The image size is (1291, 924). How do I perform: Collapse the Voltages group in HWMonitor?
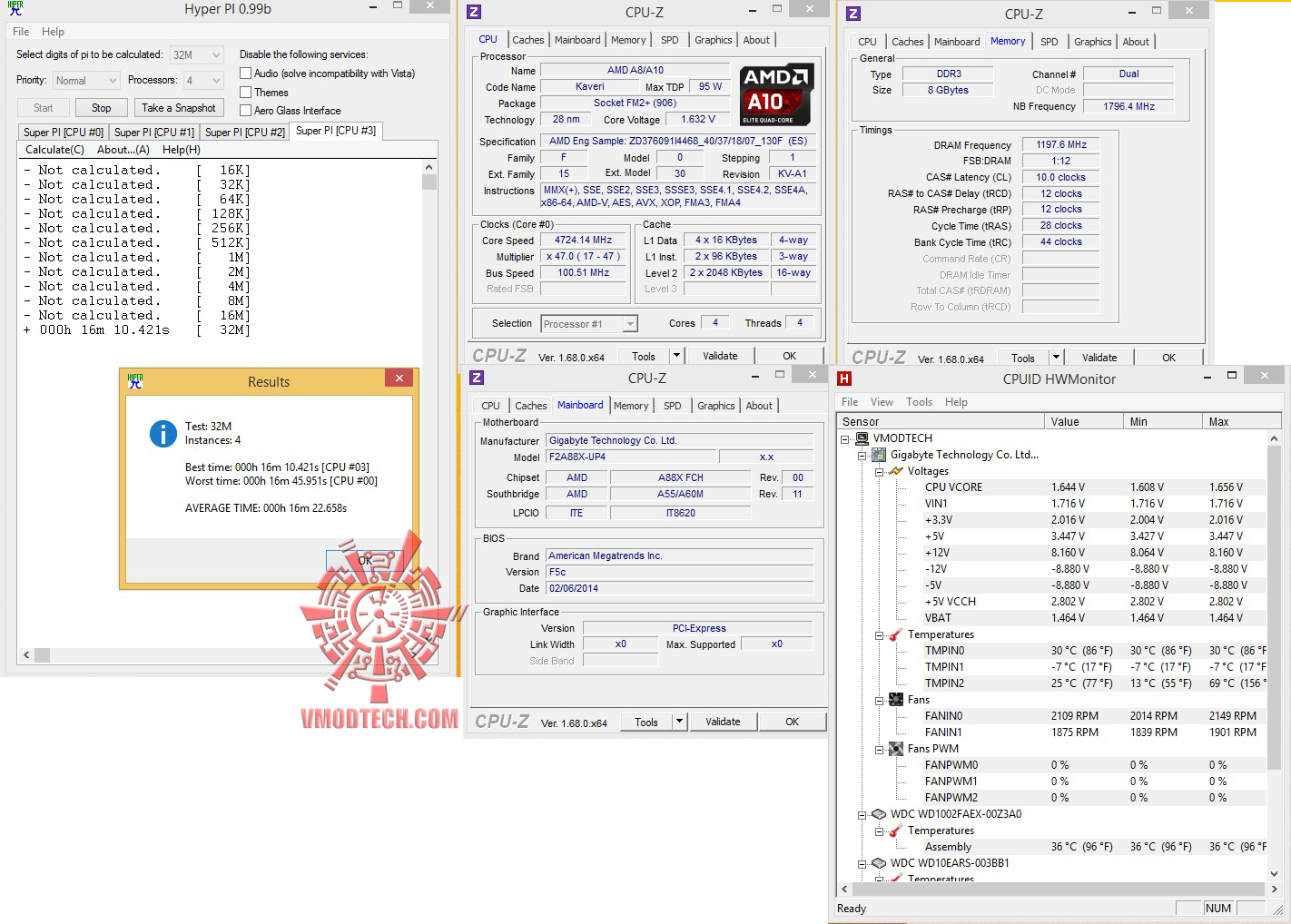(879, 471)
